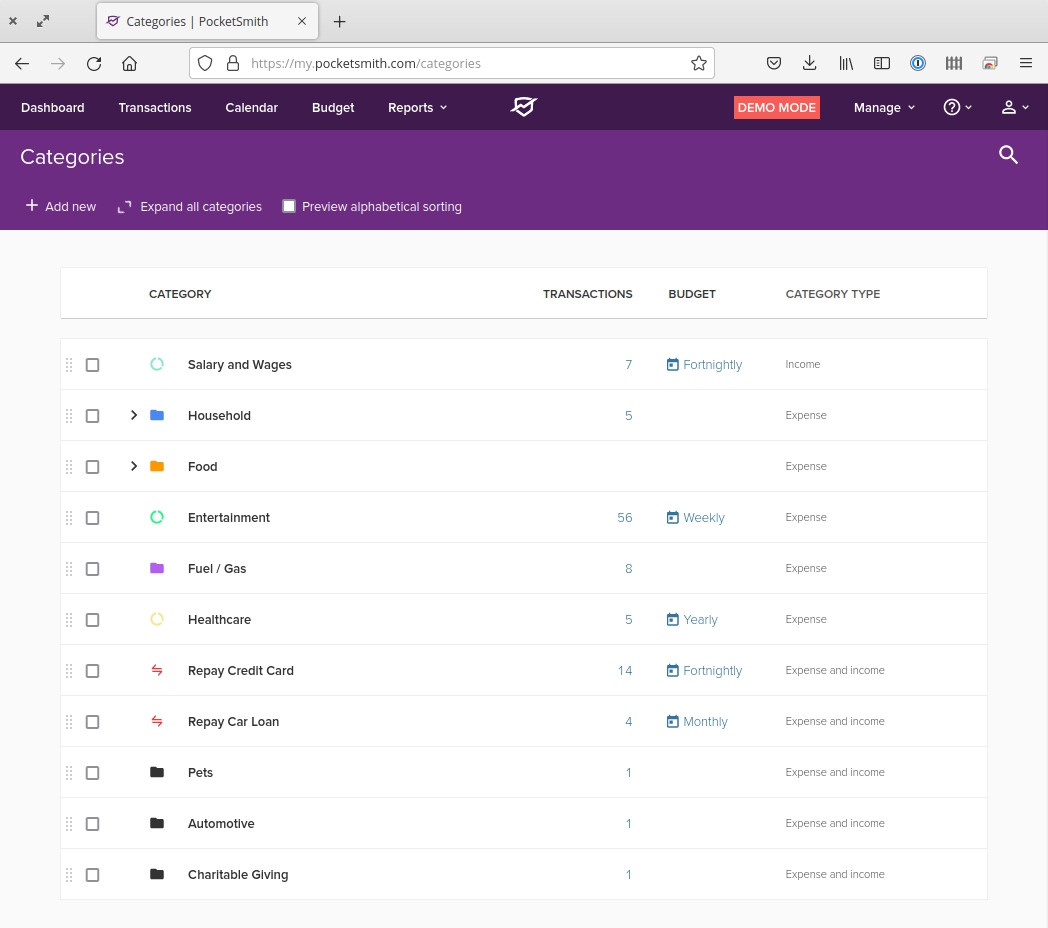
Task: Enable Preview alphabetical sorting checkbox
Action: (289, 206)
